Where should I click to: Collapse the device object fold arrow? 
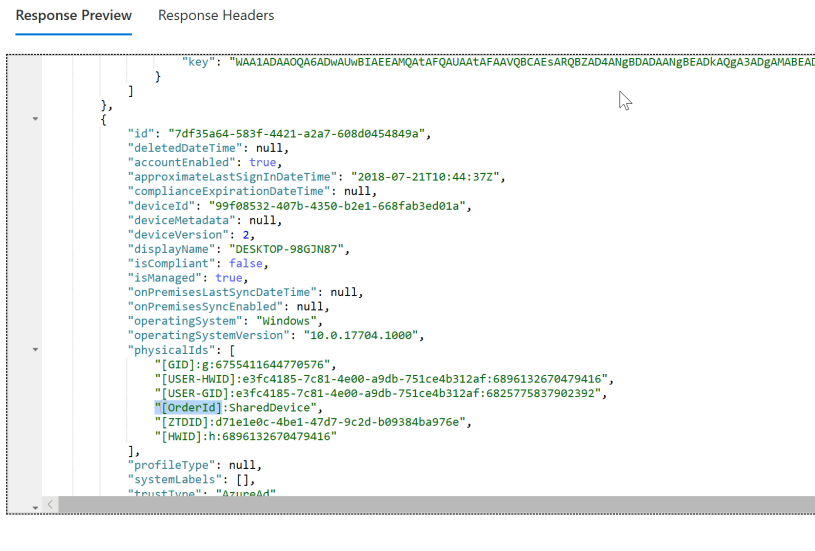(37, 119)
